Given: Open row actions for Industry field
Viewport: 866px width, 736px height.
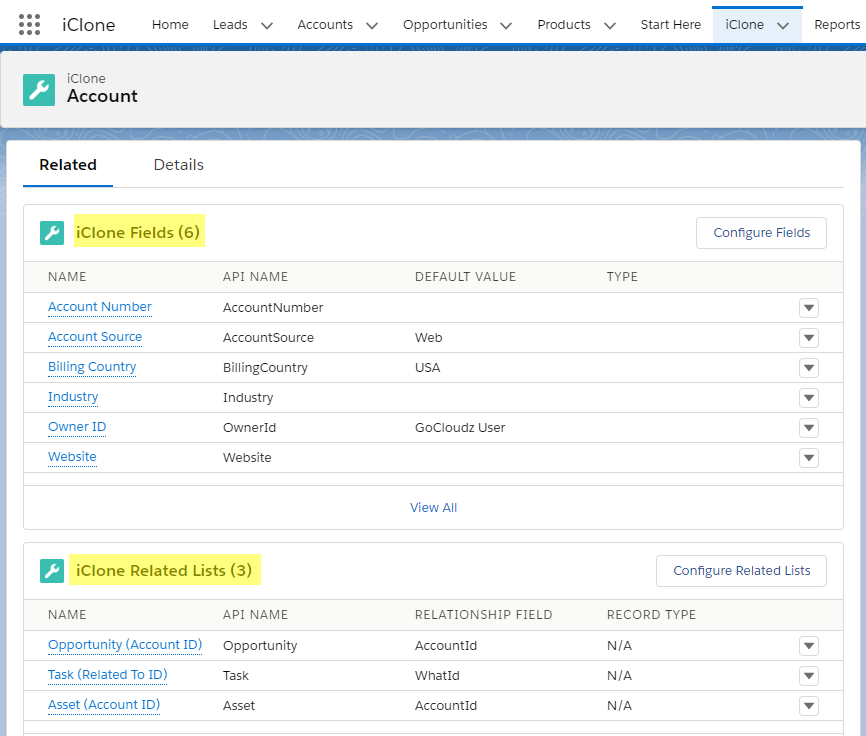Looking at the screenshot, I should (x=809, y=398).
